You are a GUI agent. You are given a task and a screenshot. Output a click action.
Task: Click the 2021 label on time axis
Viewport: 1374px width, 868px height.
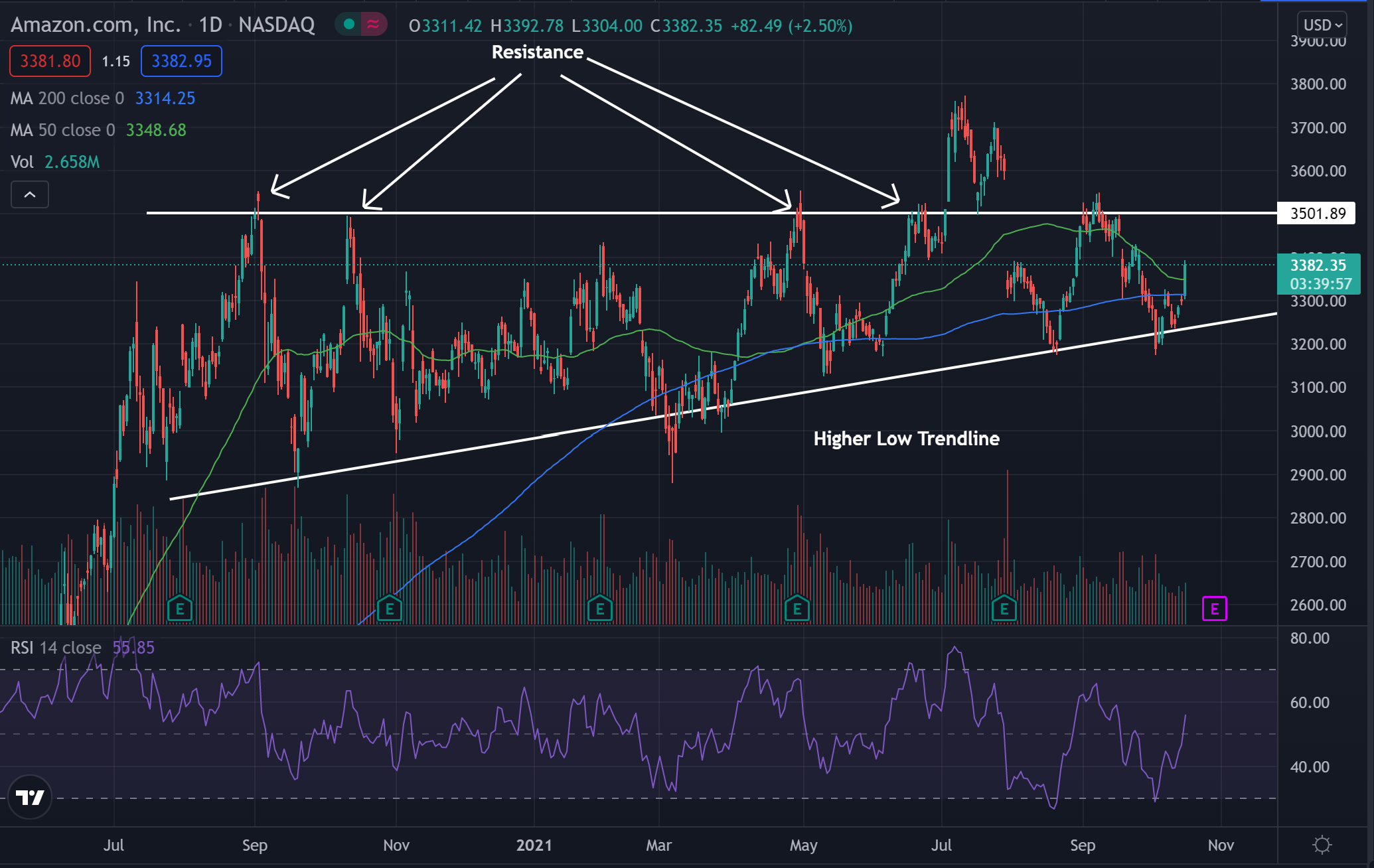coord(534,845)
